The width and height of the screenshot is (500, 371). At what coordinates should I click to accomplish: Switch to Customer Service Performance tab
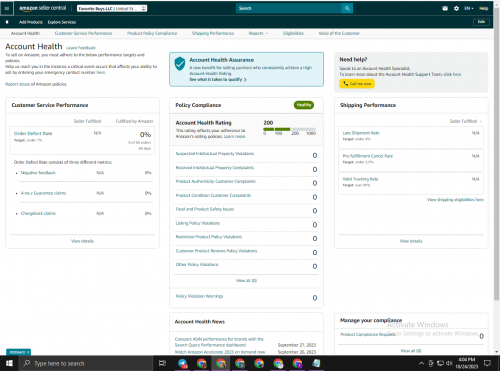tap(83, 33)
